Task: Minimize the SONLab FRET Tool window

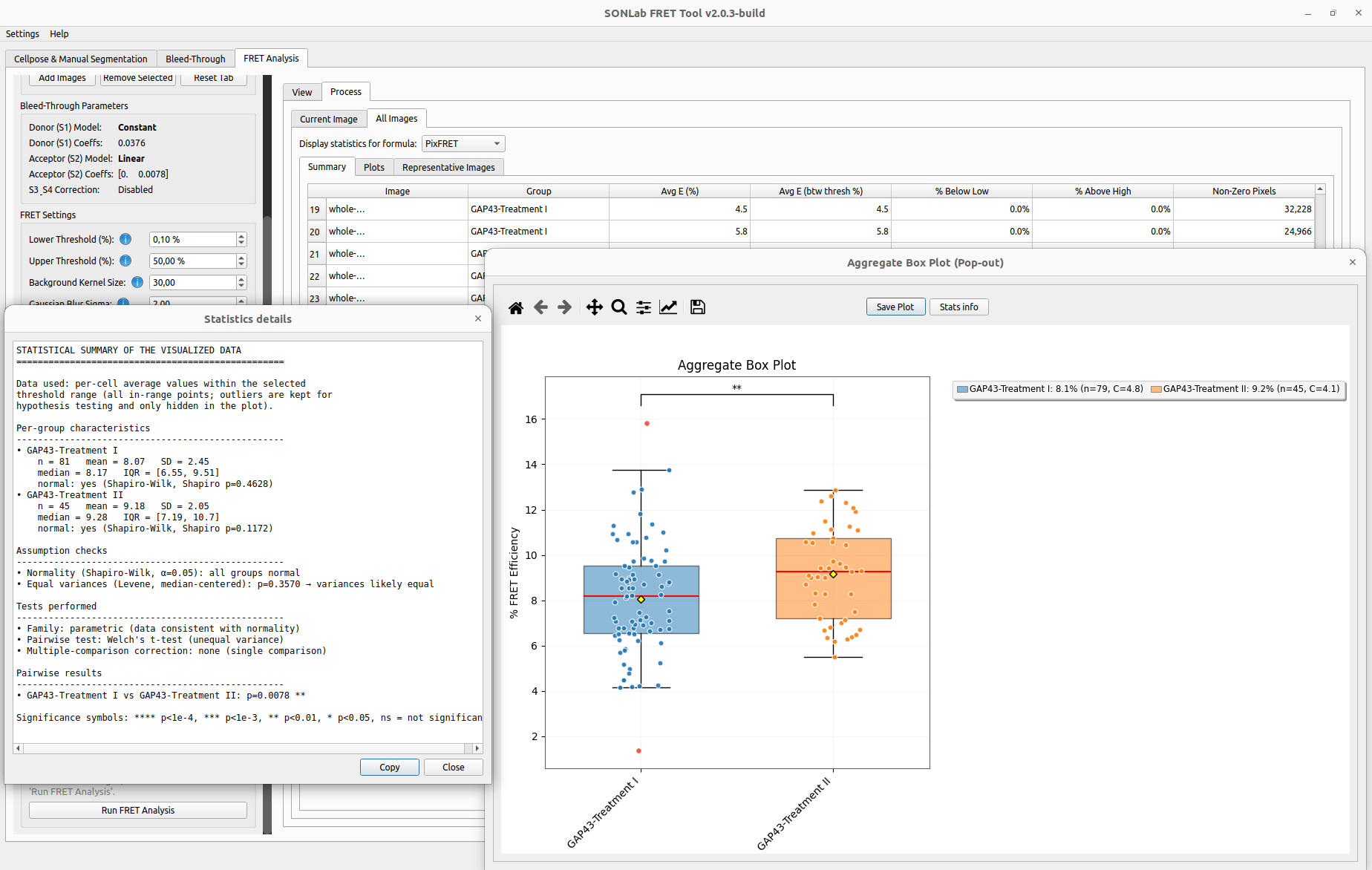Action: [1308, 13]
